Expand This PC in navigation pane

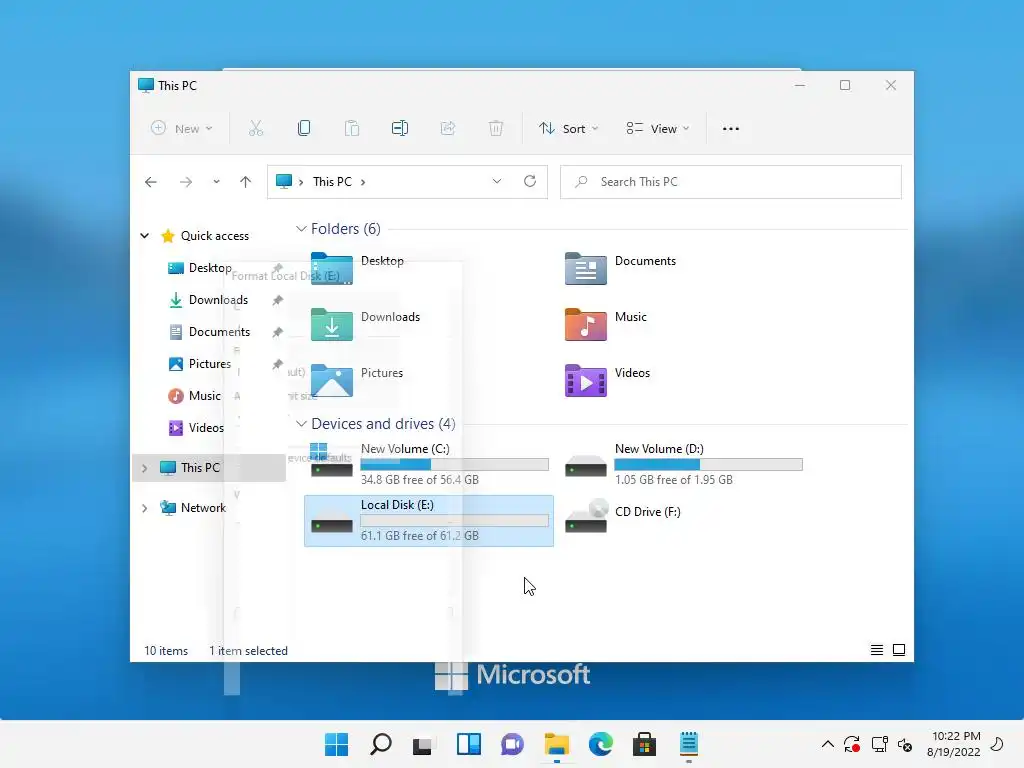pos(144,468)
